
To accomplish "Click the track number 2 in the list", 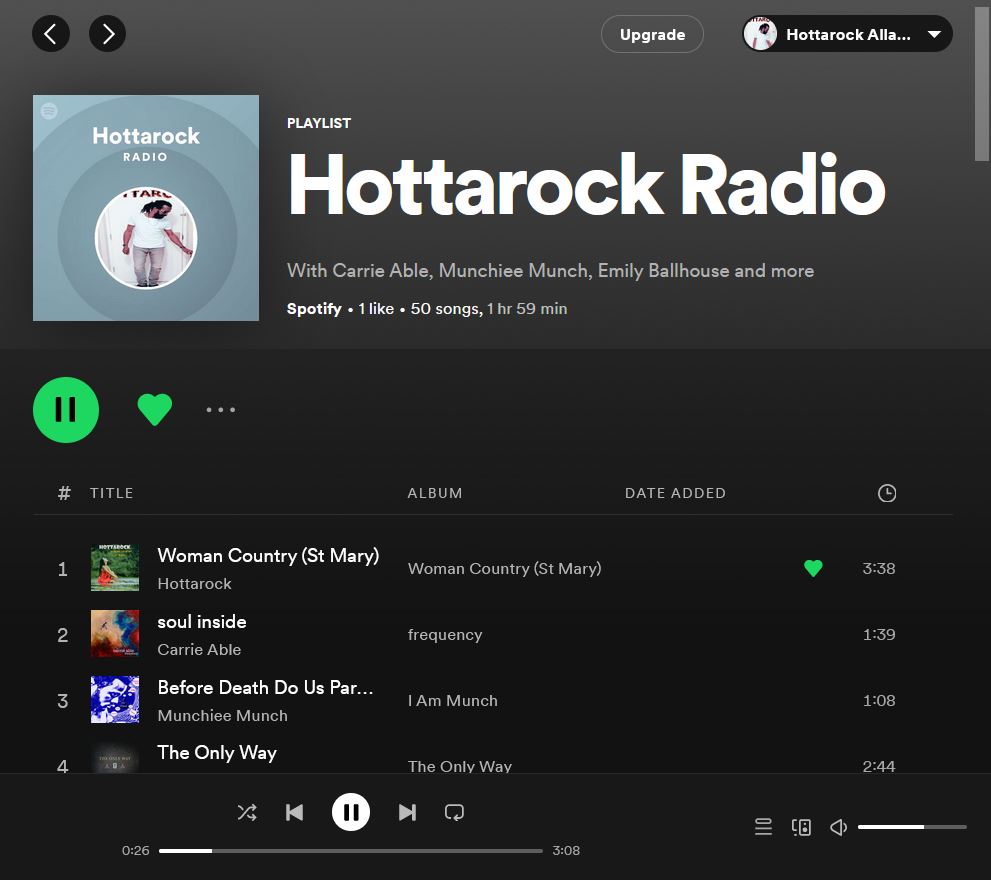I will 63,635.
